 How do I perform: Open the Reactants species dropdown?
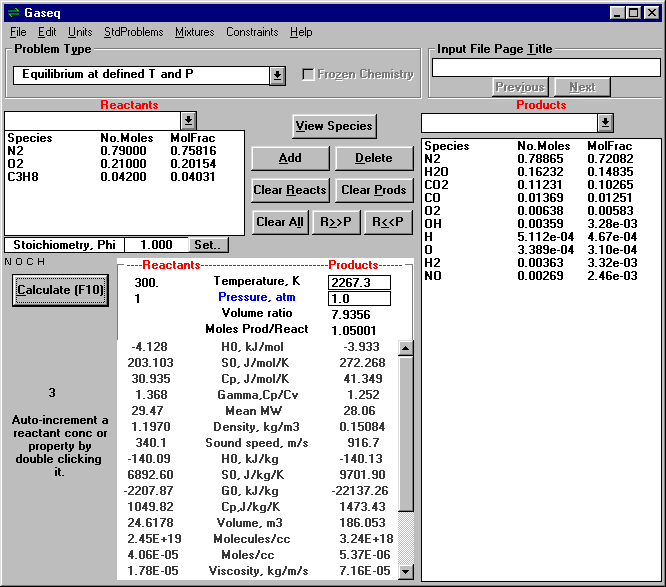pyautogui.click(x=188, y=121)
